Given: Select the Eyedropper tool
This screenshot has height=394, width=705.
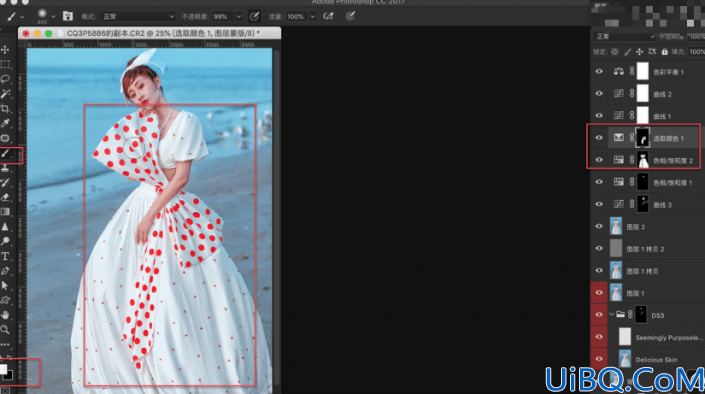Looking at the screenshot, I should coord(5,123).
